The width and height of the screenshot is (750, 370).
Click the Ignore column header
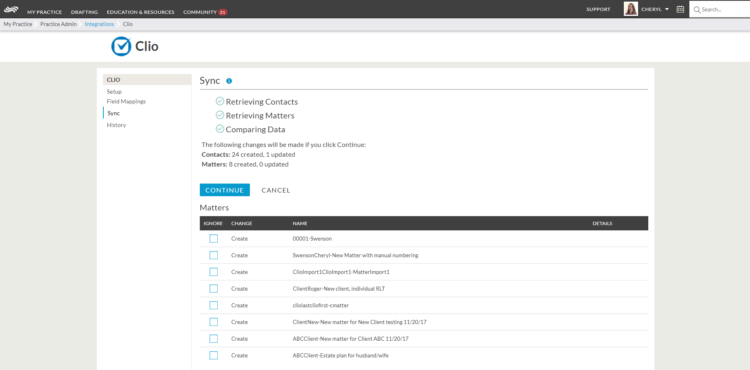213,223
